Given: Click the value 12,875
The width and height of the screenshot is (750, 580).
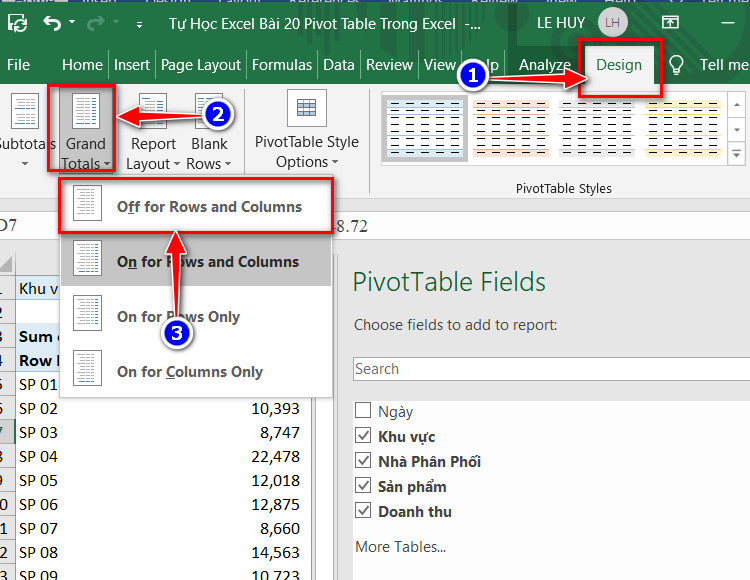Looking at the screenshot, I should tap(276, 504).
